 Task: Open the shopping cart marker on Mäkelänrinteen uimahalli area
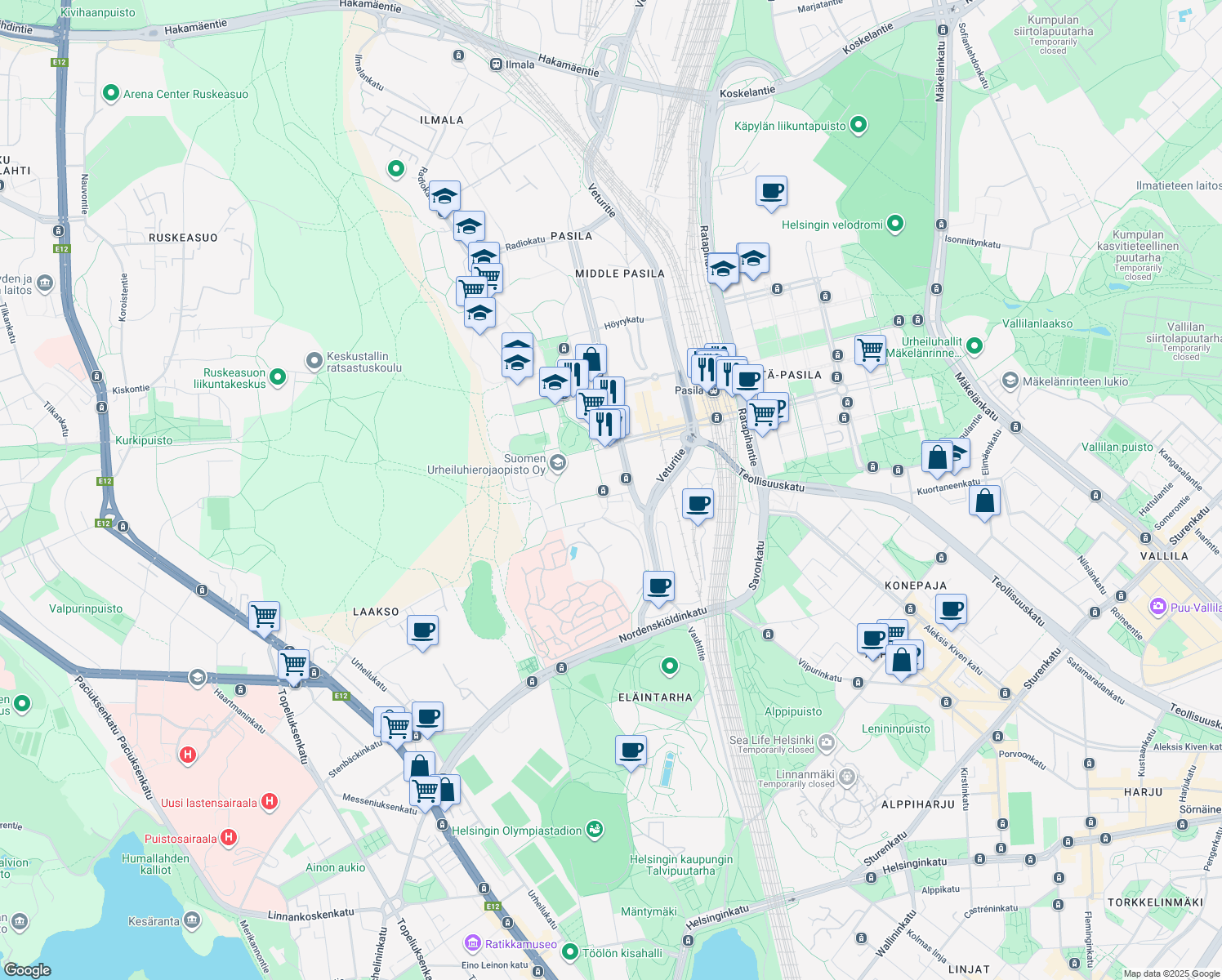pos(869,350)
